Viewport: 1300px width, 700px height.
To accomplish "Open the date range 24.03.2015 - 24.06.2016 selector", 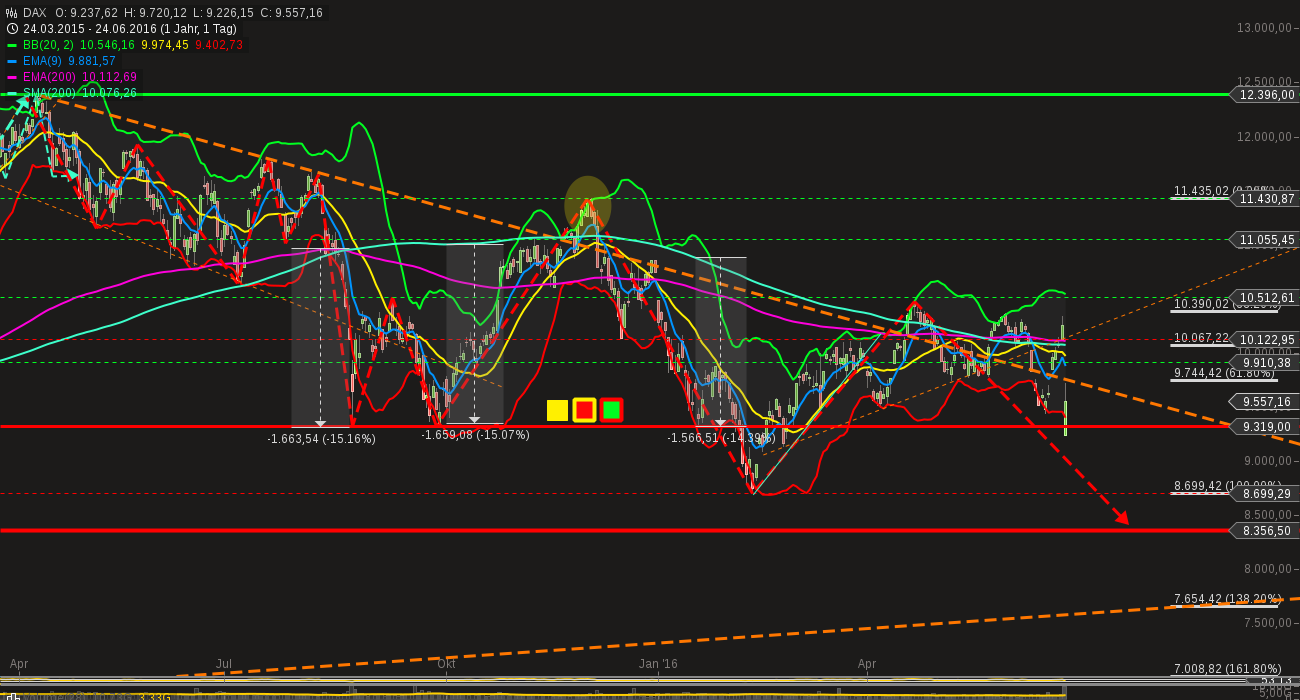I will [88, 29].
